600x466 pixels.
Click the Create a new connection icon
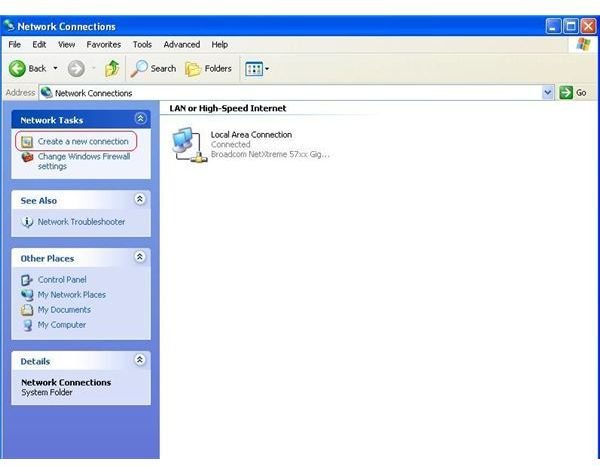point(27,142)
